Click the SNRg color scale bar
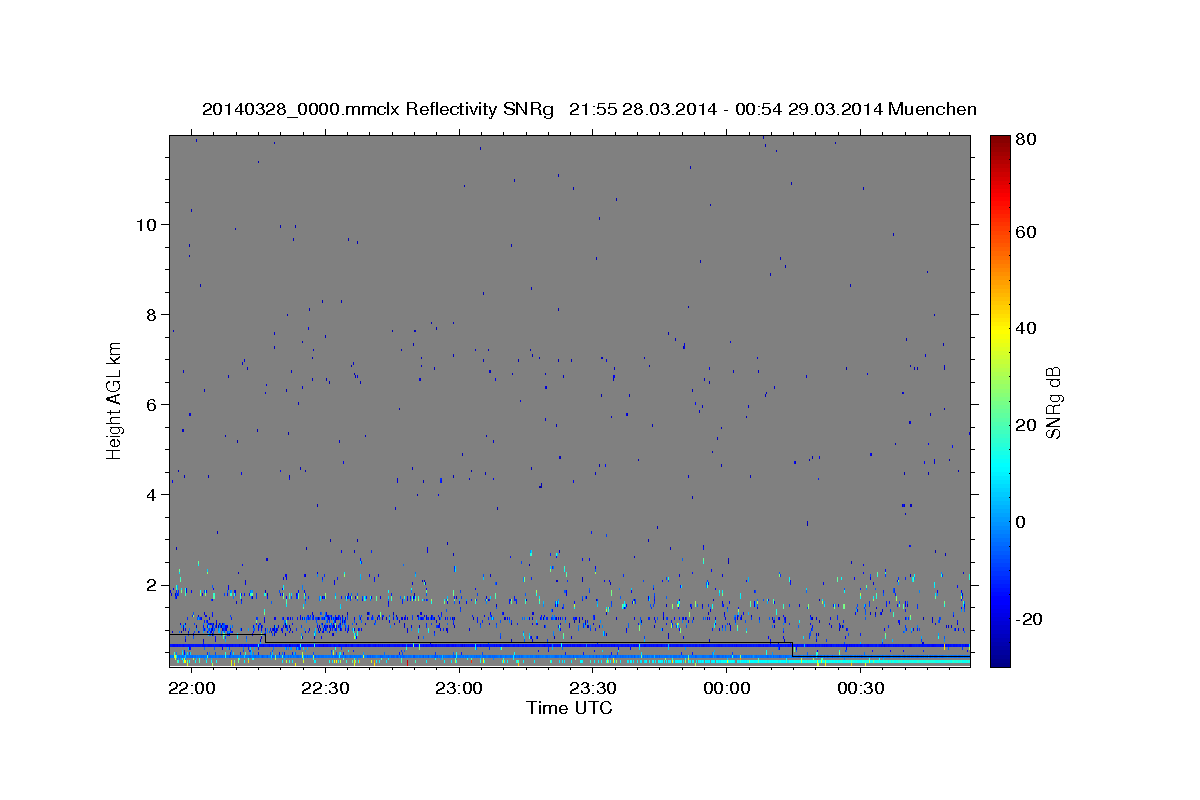This screenshot has height=800, width=1200. pos(1000,400)
